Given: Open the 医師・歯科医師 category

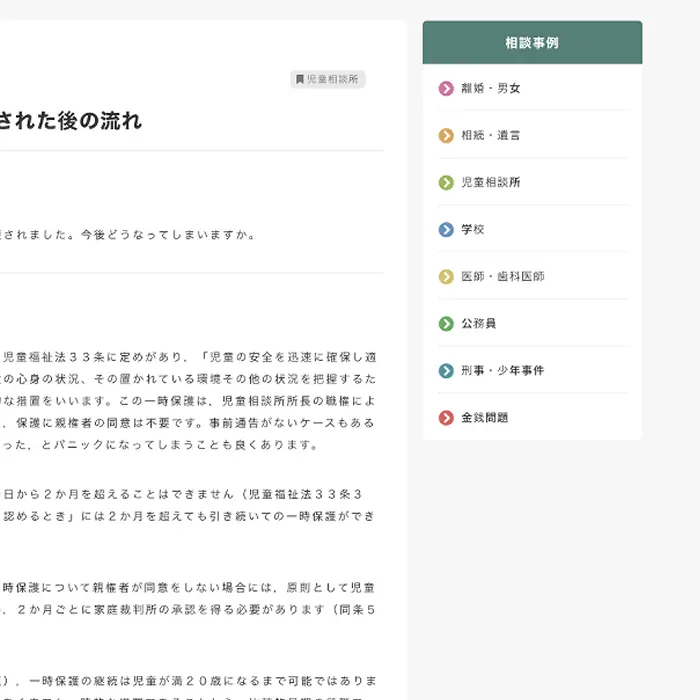Looking at the screenshot, I should click(503, 277).
